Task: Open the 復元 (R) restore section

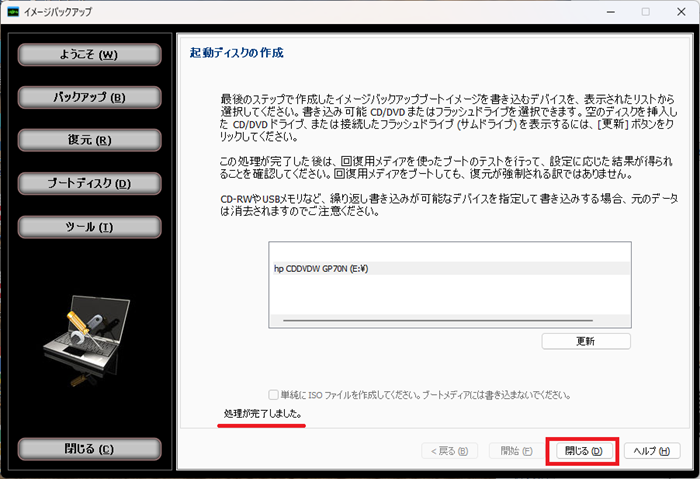Action: click(x=87, y=140)
